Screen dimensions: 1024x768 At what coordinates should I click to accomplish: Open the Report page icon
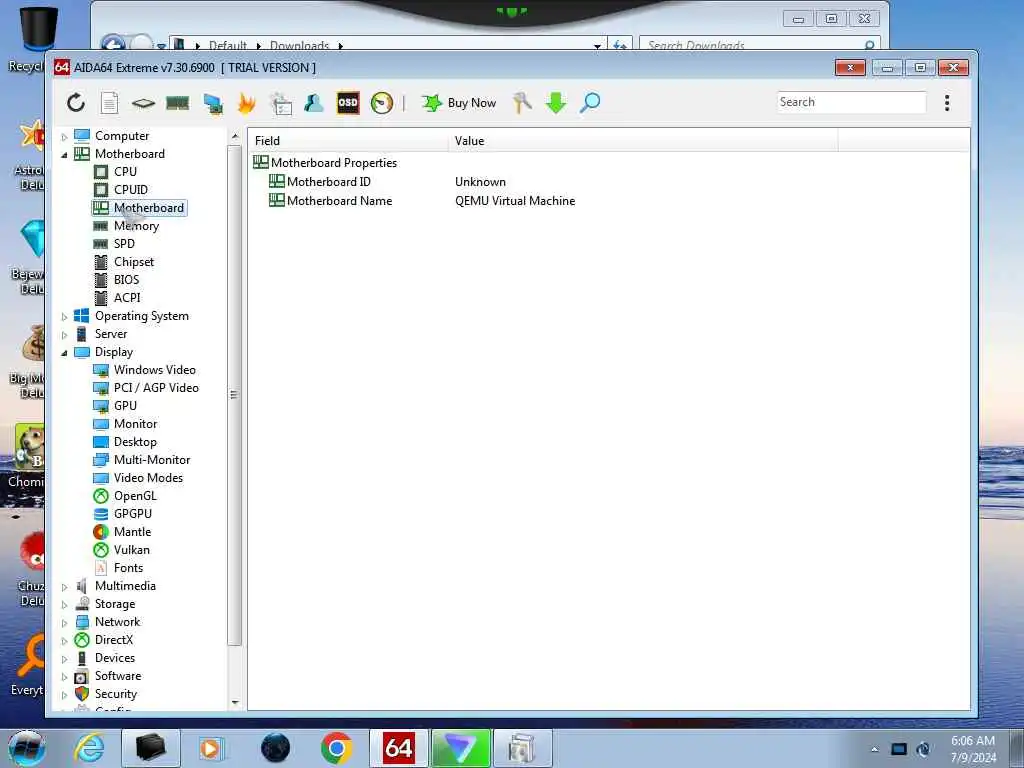(x=109, y=103)
